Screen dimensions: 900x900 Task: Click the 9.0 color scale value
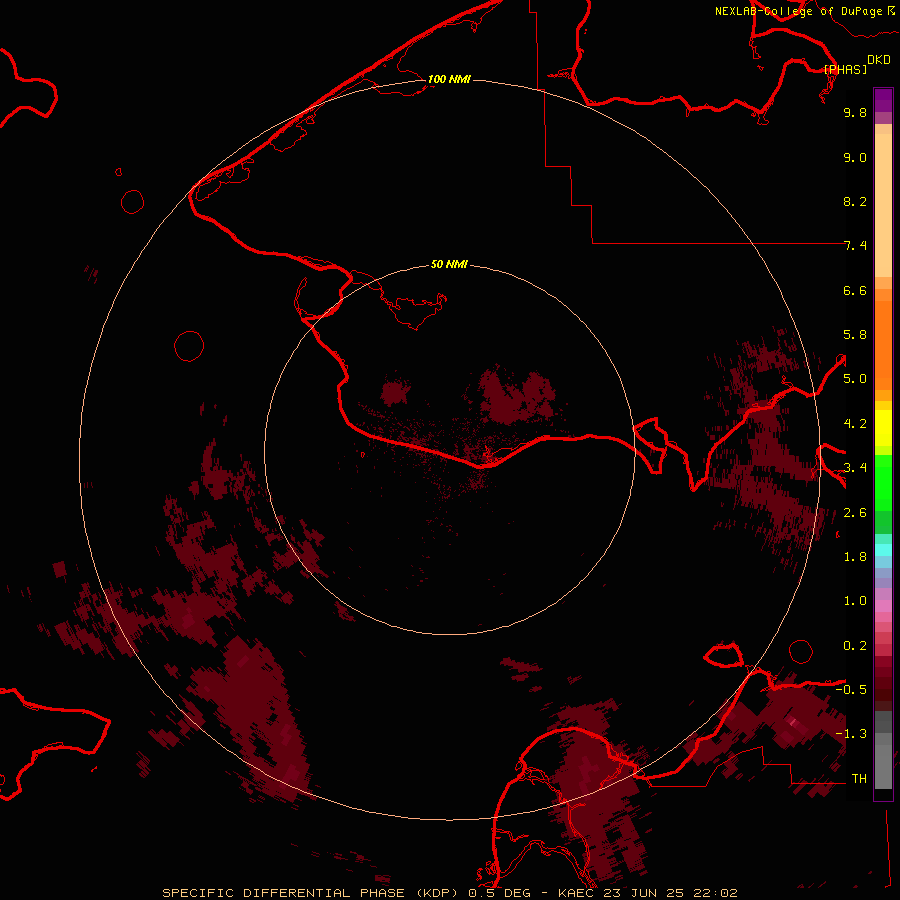(x=855, y=157)
